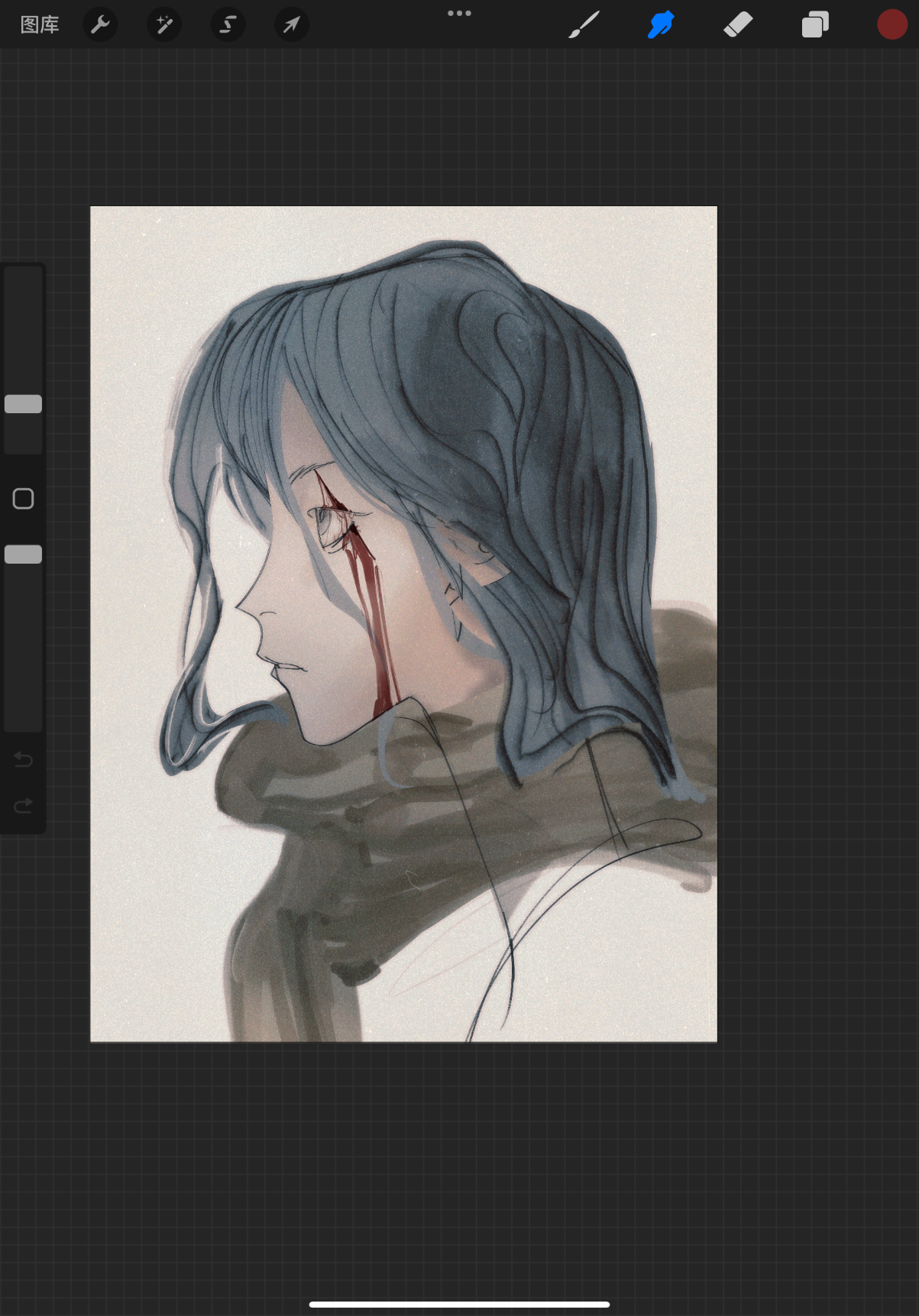The height and width of the screenshot is (1316, 919).
Task: Open the dark red color picker
Action: coord(891,24)
